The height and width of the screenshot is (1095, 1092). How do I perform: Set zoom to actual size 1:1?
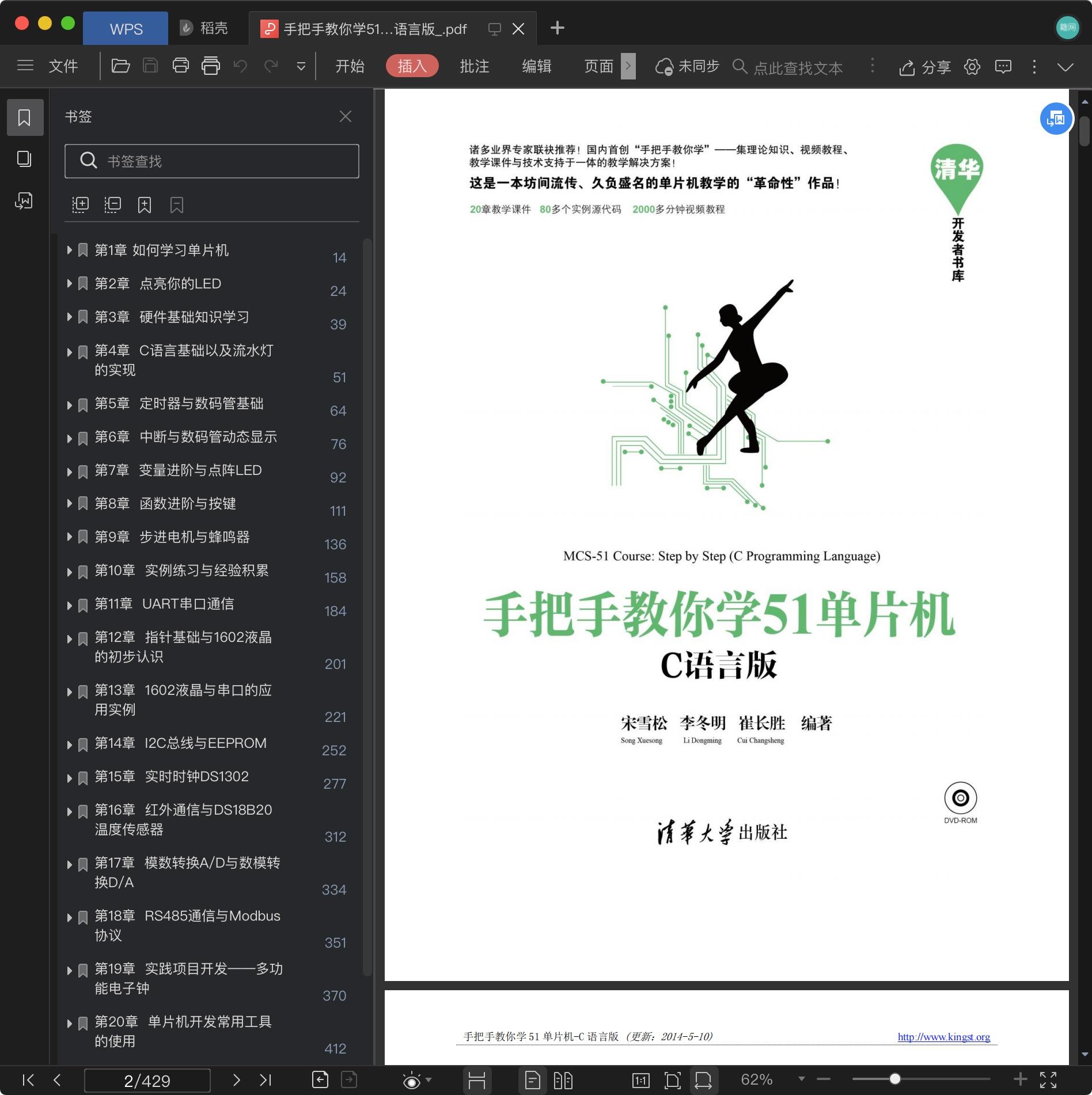pos(640,1081)
